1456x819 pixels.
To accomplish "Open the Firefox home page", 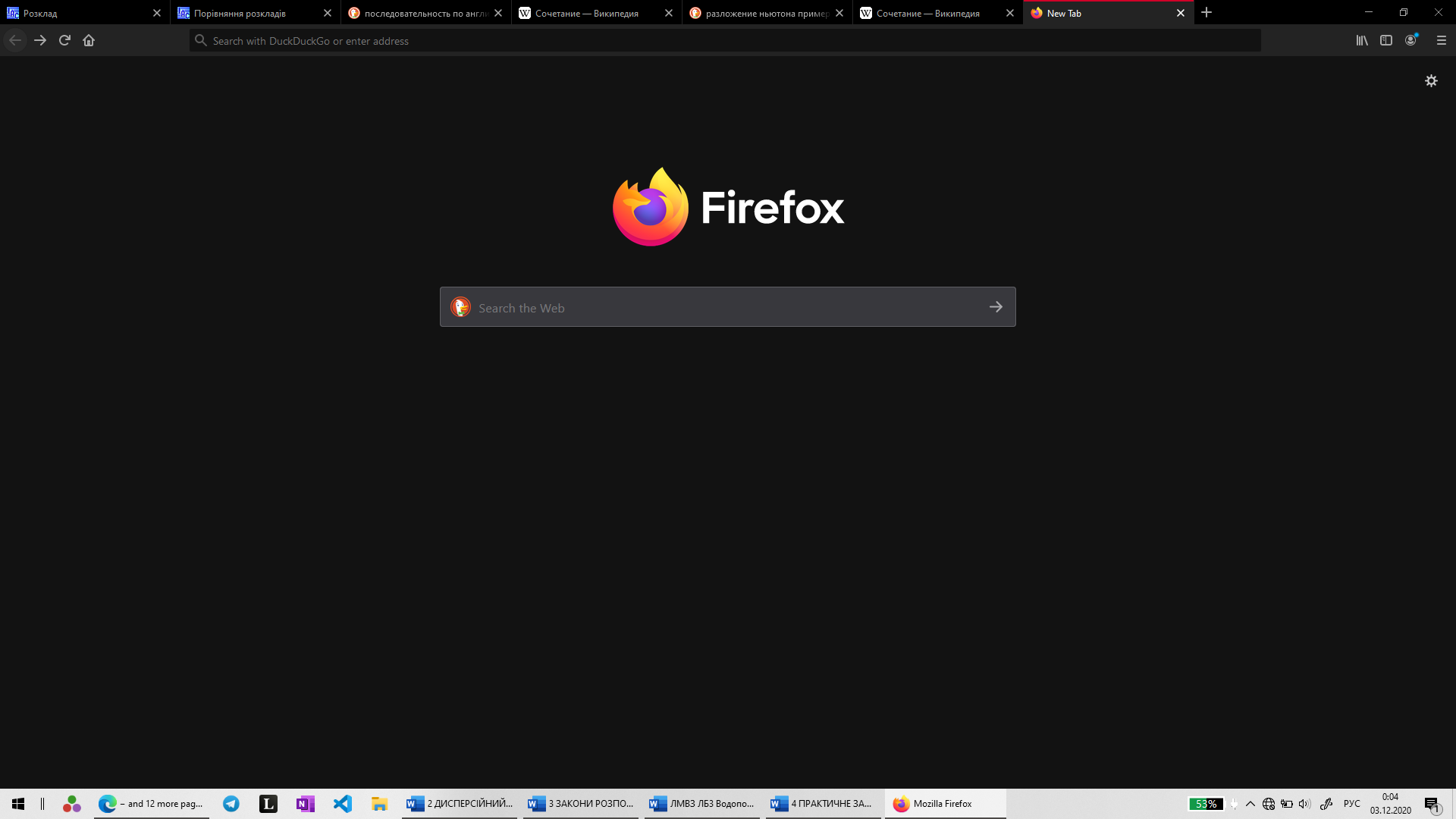I will pyautogui.click(x=89, y=40).
